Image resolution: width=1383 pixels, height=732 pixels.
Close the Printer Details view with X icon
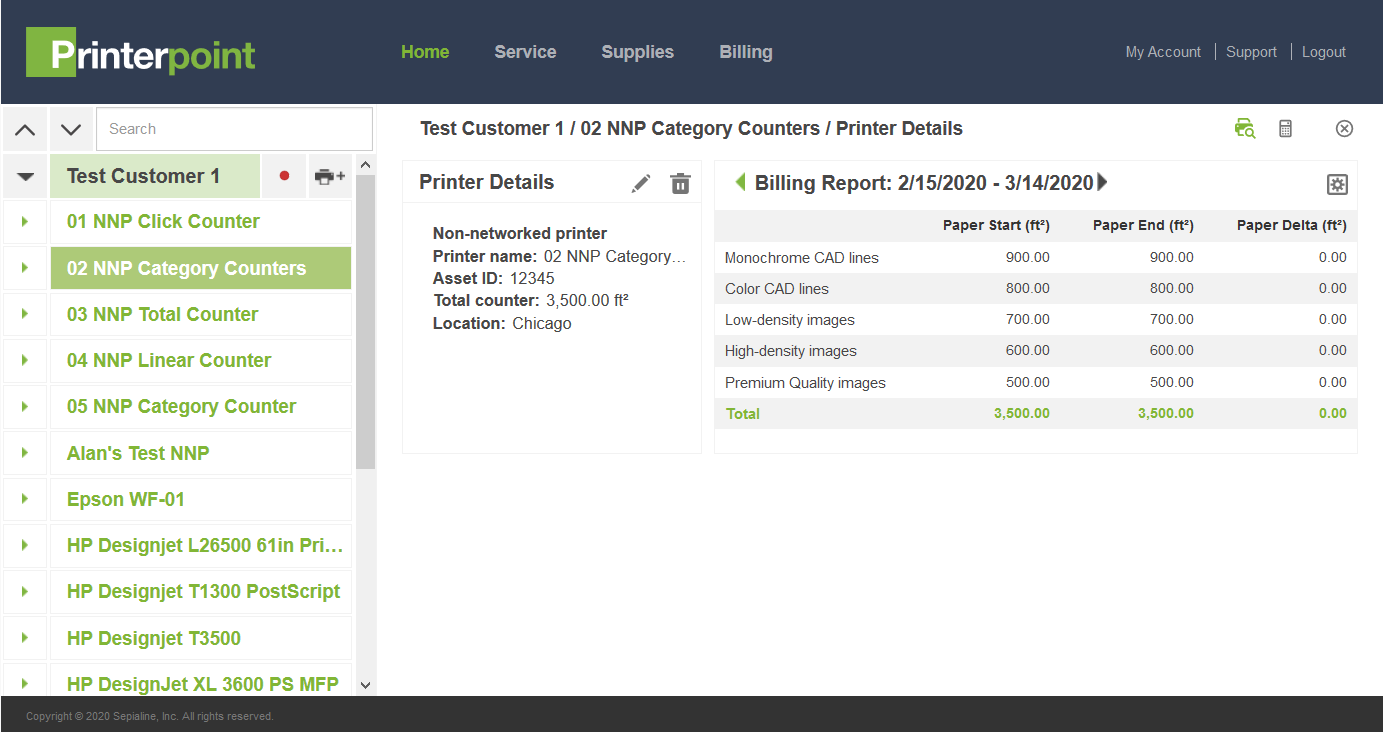click(1344, 128)
